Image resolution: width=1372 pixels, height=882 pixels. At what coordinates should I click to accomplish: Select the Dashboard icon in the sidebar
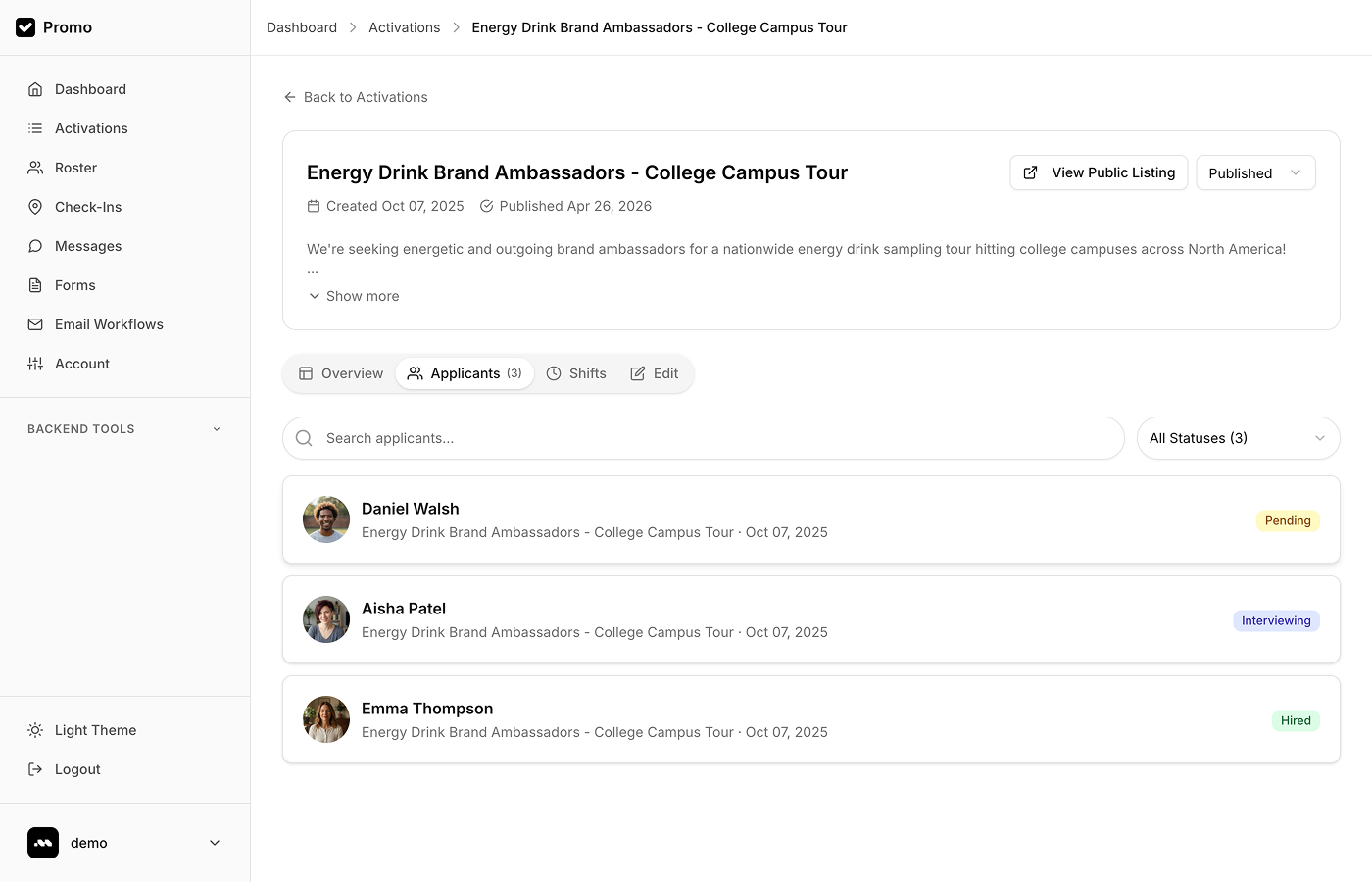click(35, 89)
